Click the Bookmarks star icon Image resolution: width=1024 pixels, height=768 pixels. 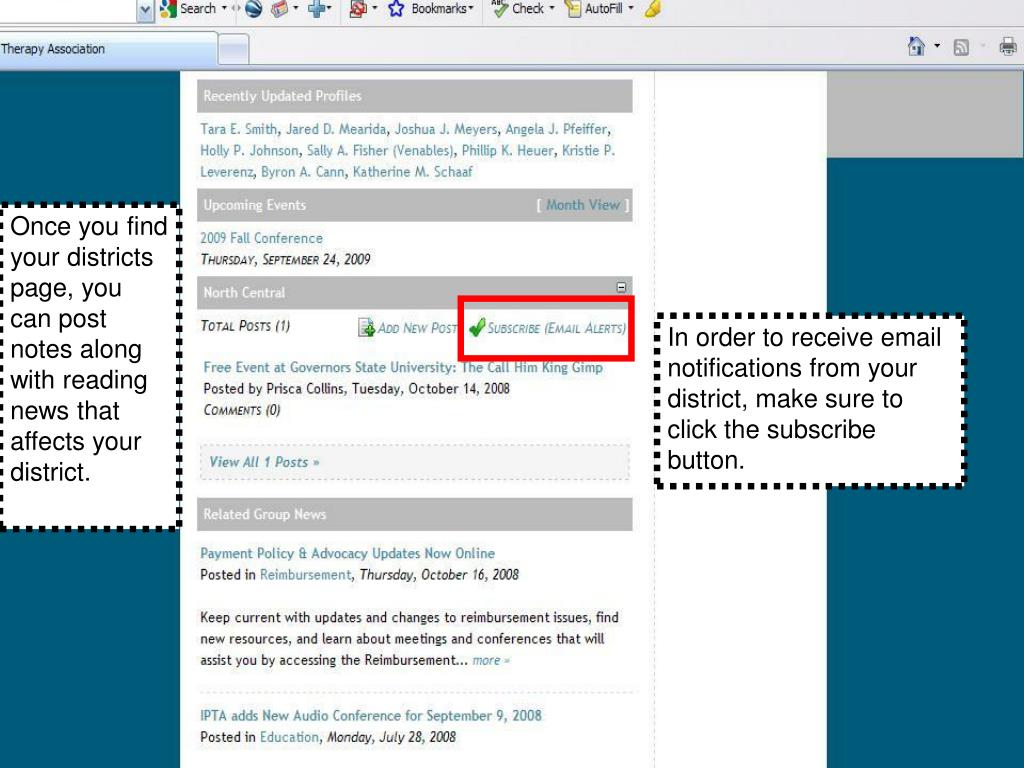(396, 8)
